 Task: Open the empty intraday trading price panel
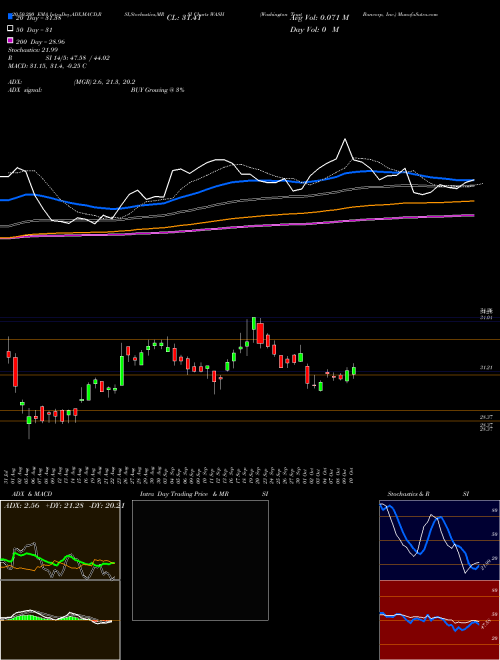tap(200, 560)
